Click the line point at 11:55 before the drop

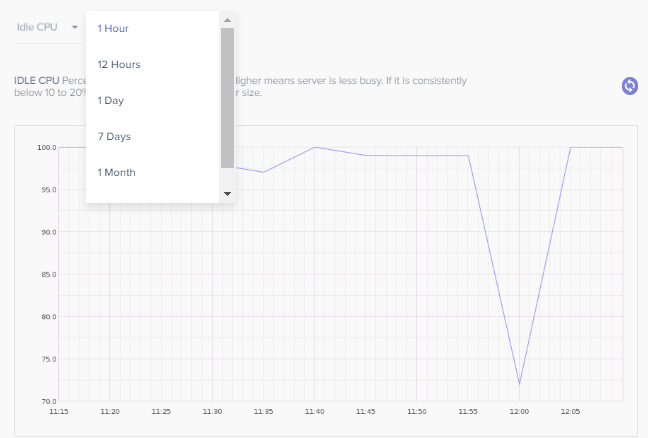468,156
